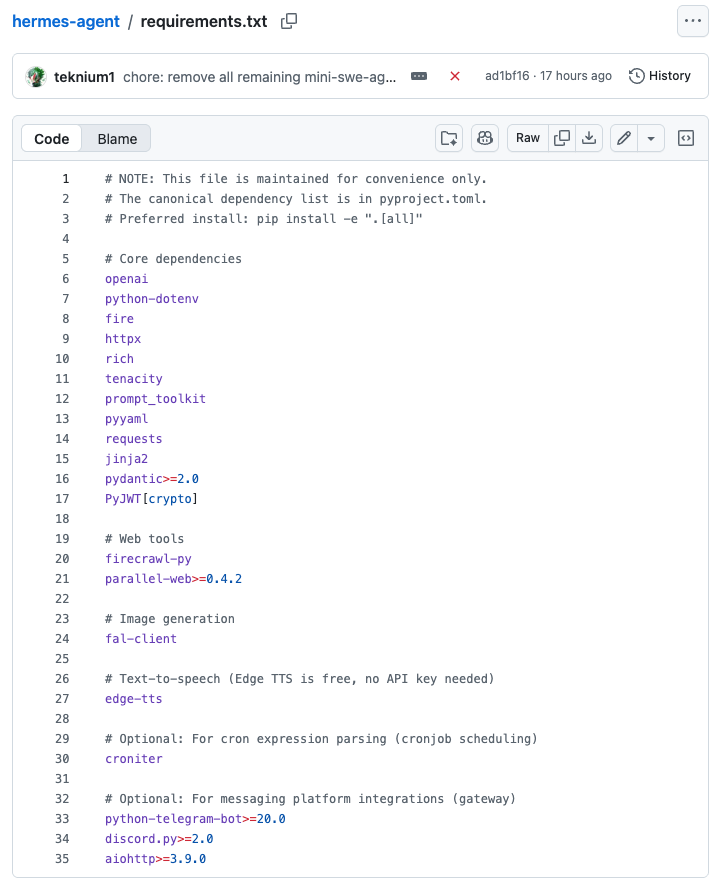Click the 'prompt_toolkit' dependency line

[x=155, y=399]
